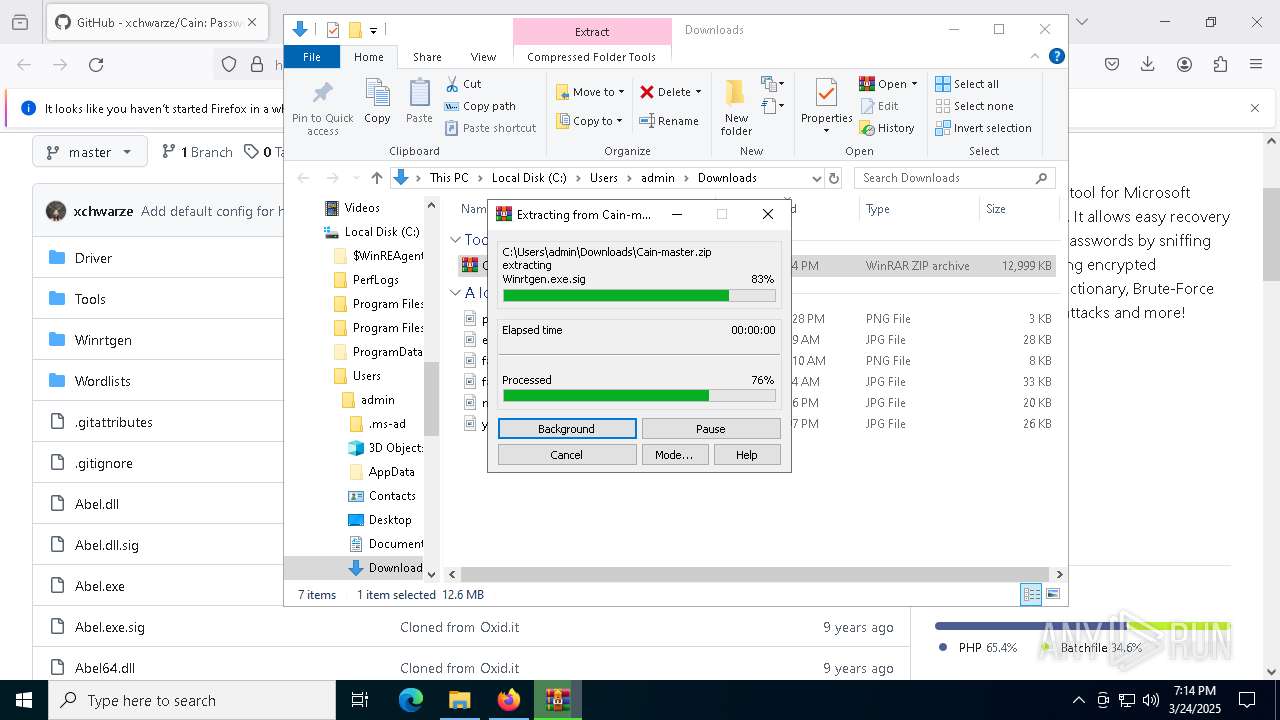Click Help in extraction dialog
Viewport: 1280px width, 720px height.
pyautogui.click(x=747, y=455)
